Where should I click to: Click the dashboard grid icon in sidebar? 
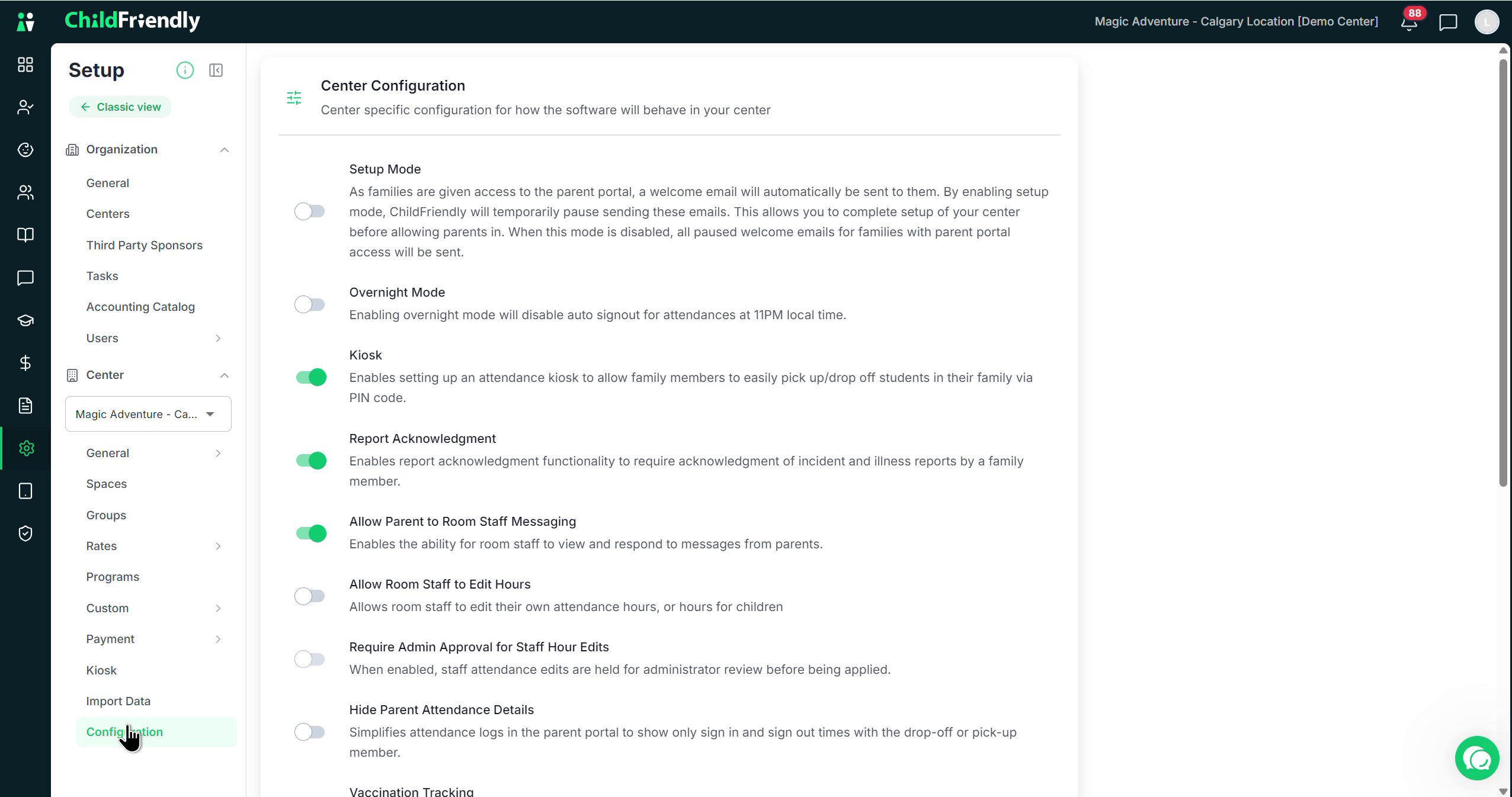(25, 65)
